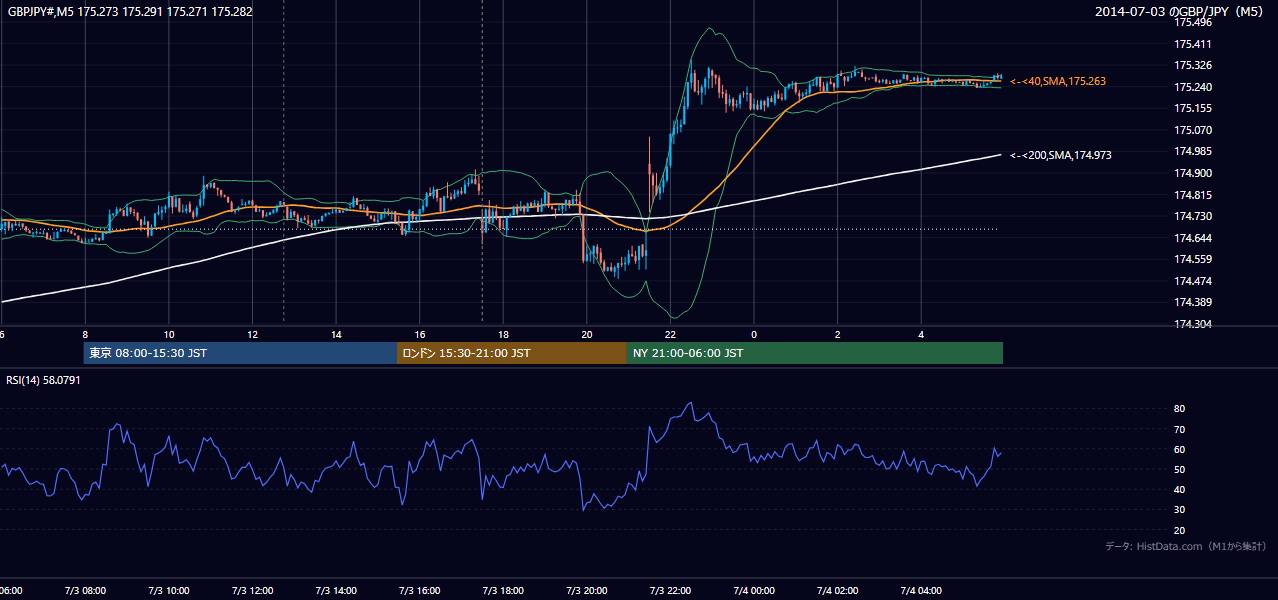Click hour label 22 under price chart
The width and height of the screenshot is (1278, 600).
click(x=670, y=335)
